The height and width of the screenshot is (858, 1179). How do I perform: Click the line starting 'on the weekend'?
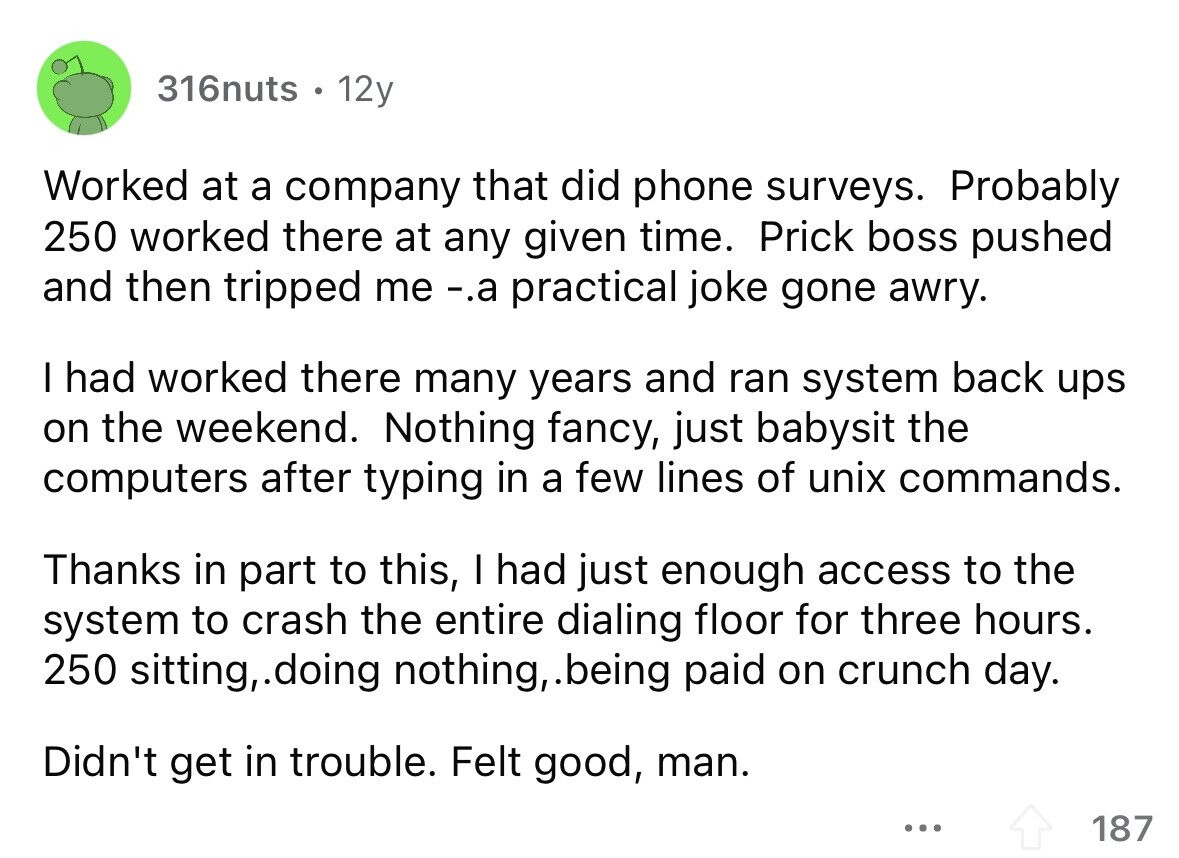click(506, 429)
